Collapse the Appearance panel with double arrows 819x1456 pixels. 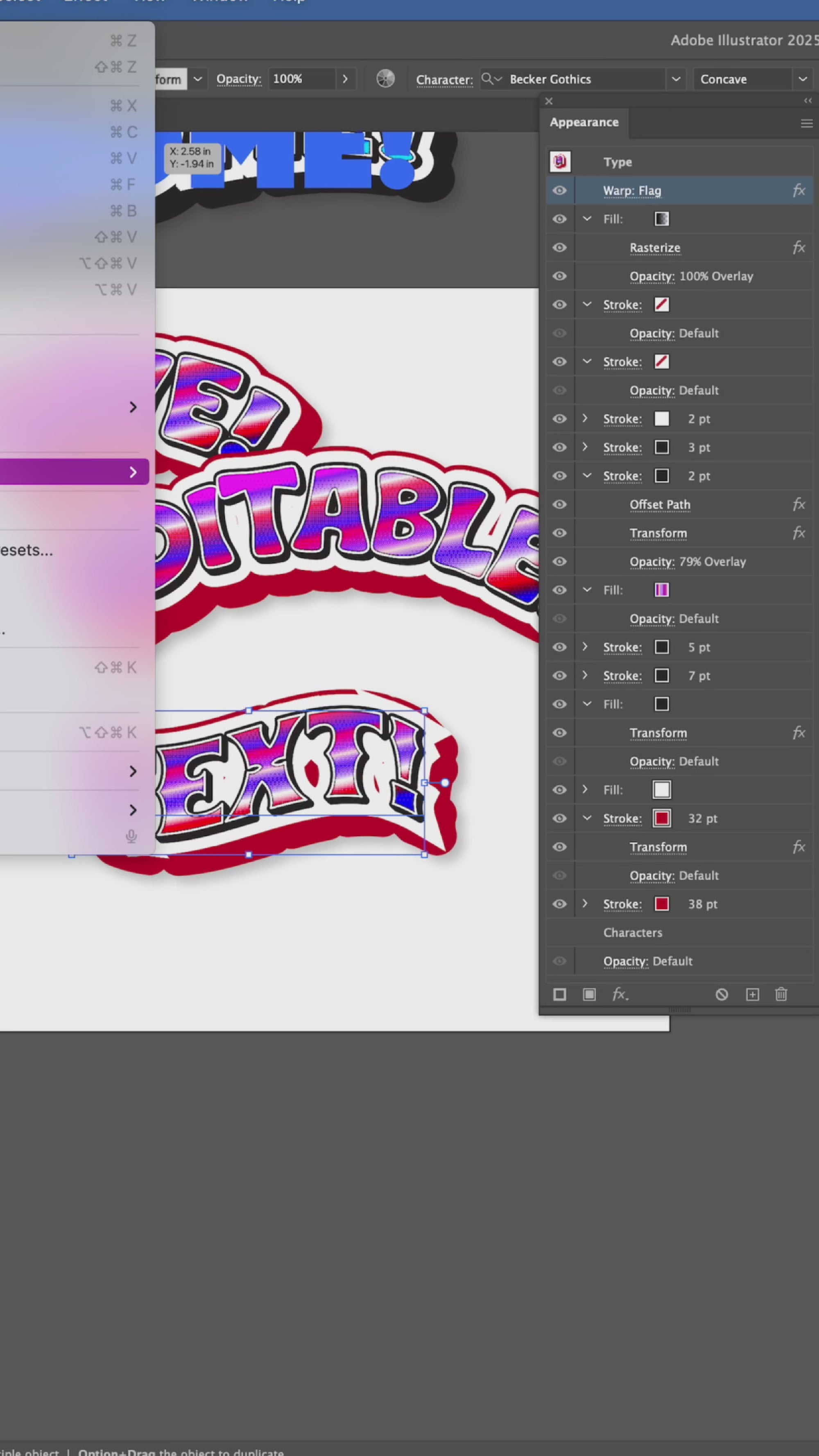[808, 101]
